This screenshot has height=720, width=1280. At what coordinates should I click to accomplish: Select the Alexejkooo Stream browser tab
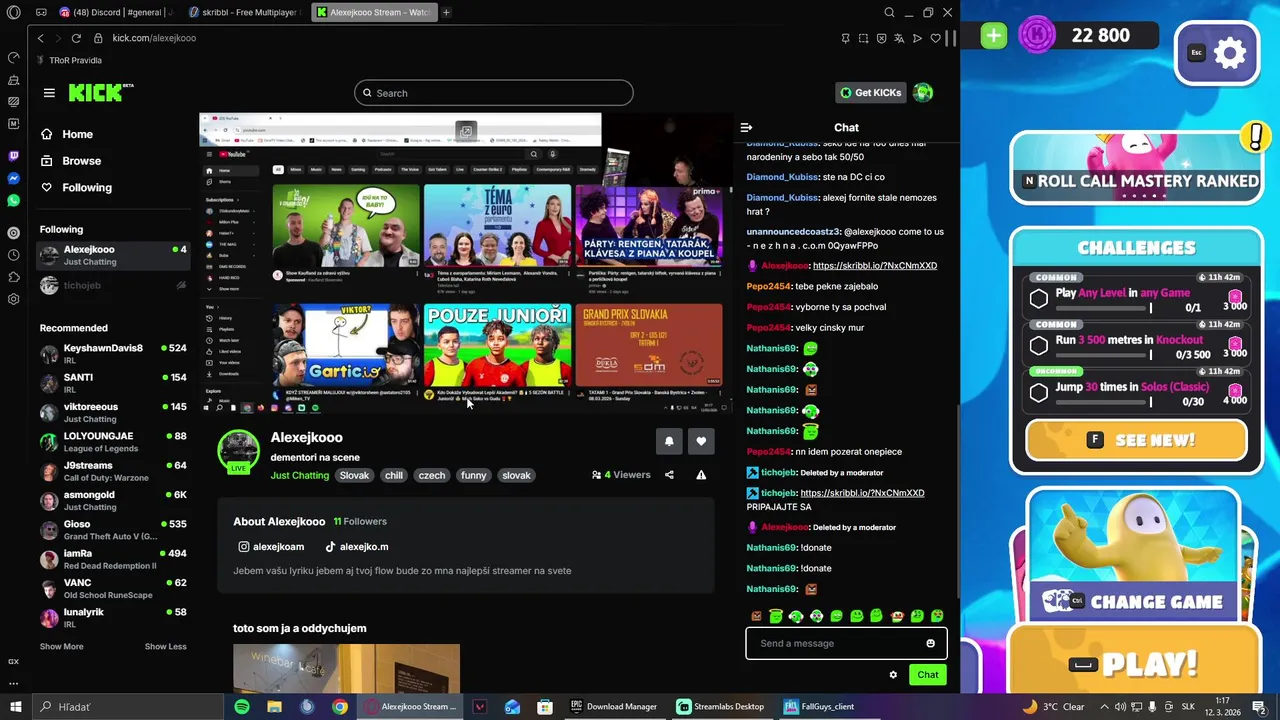(374, 12)
